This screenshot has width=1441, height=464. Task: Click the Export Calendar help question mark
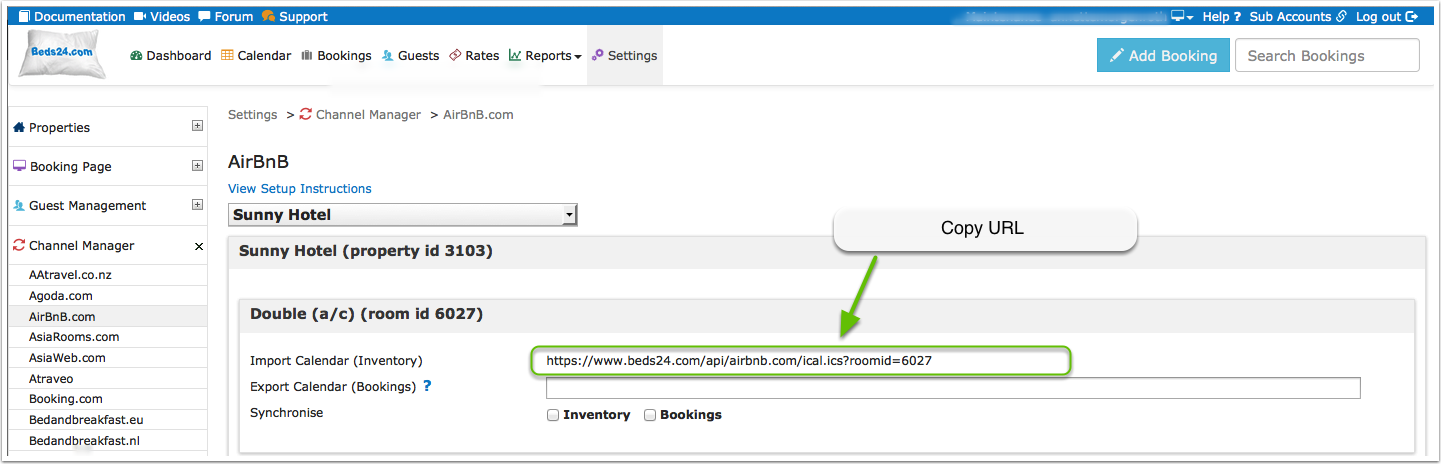coord(427,386)
